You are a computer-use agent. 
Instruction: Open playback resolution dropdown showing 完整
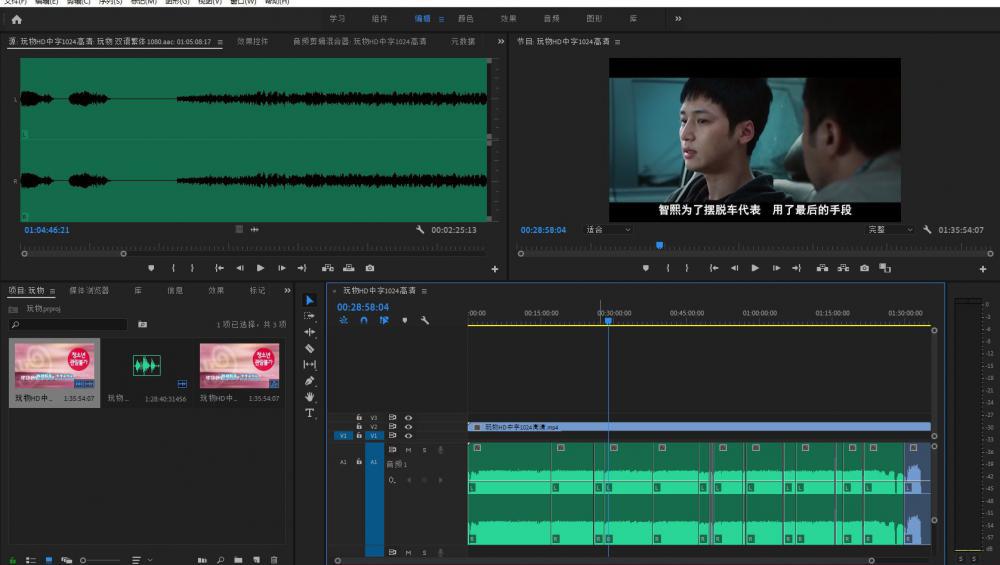click(x=890, y=230)
